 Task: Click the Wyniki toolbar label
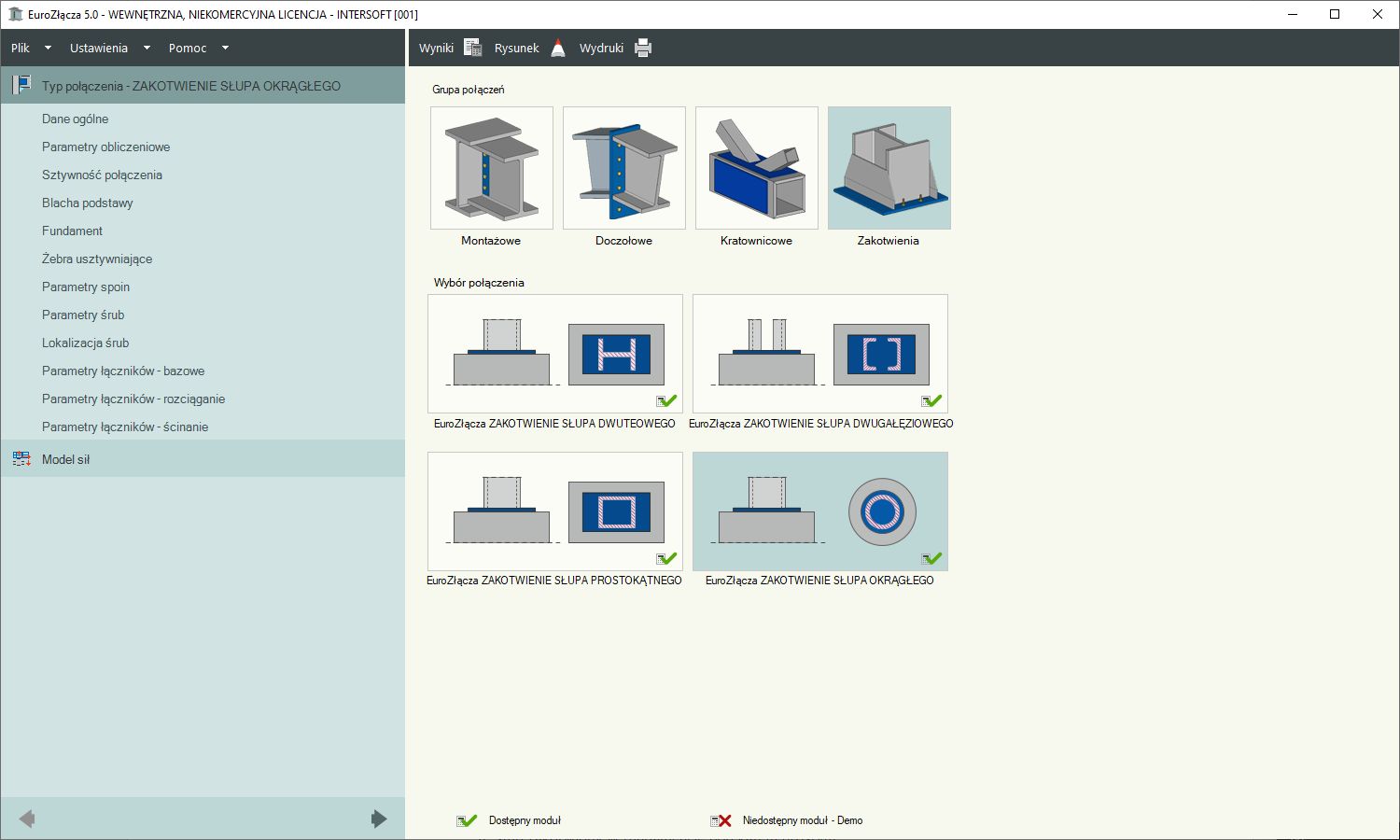(x=436, y=48)
